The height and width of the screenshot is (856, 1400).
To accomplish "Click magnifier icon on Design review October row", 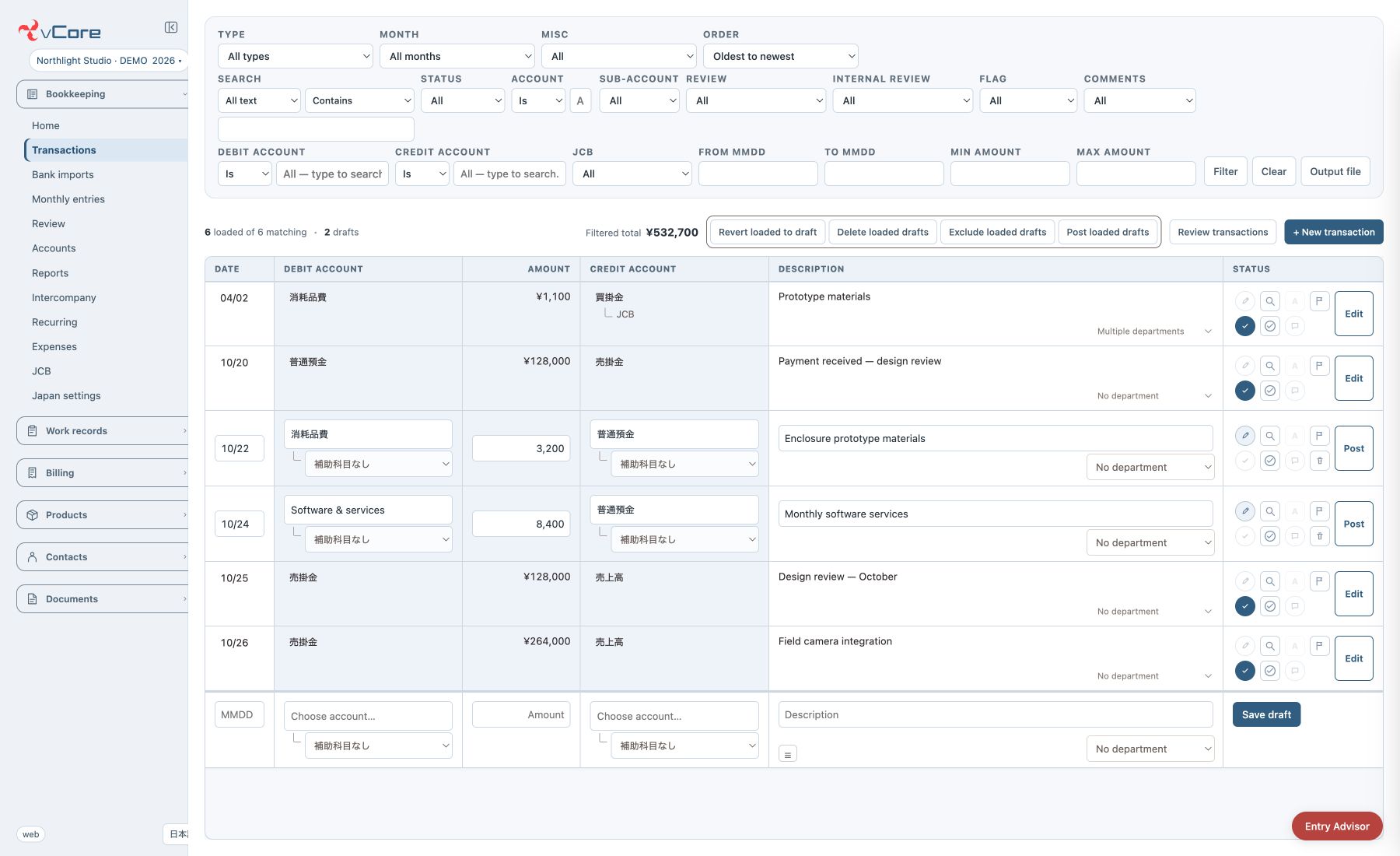I will click(x=1269, y=581).
